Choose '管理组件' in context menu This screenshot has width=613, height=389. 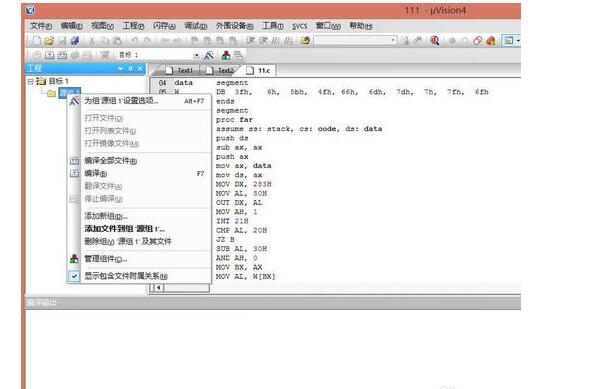coord(140,259)
